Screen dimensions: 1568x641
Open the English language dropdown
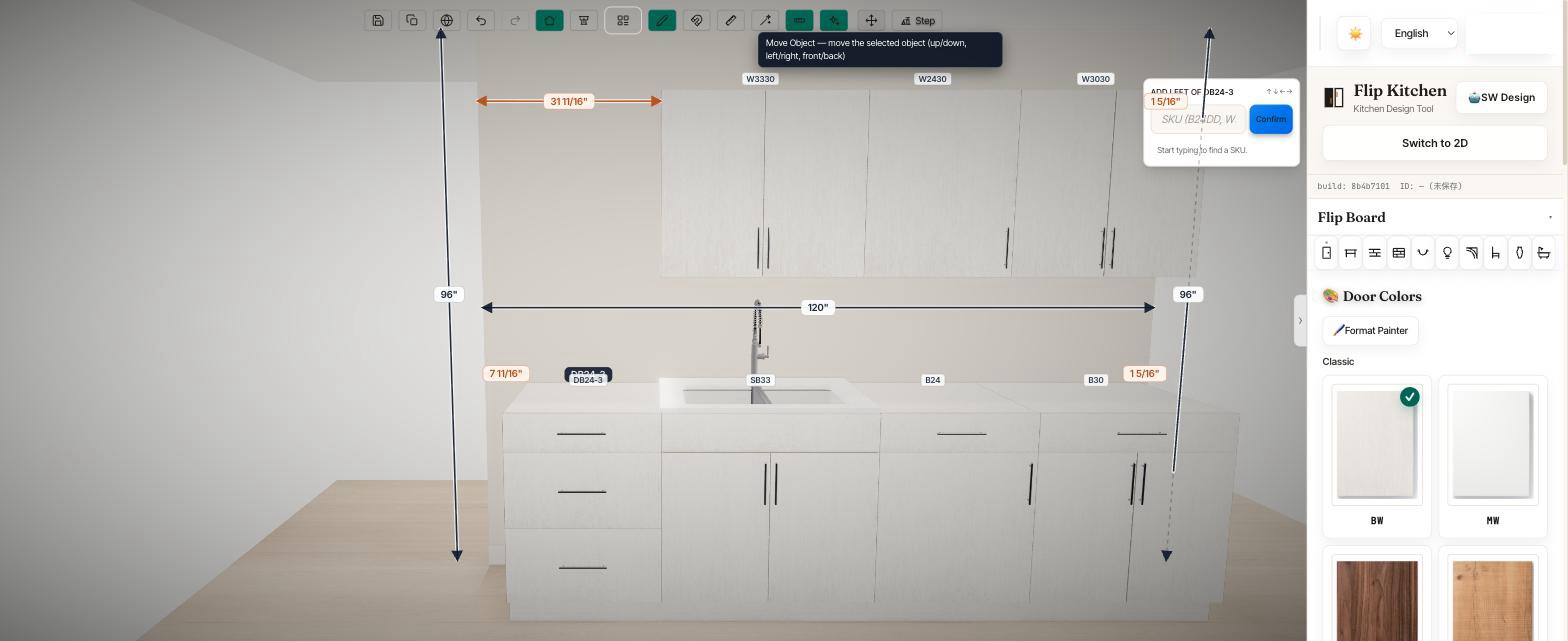click(x=1418, y=33)
